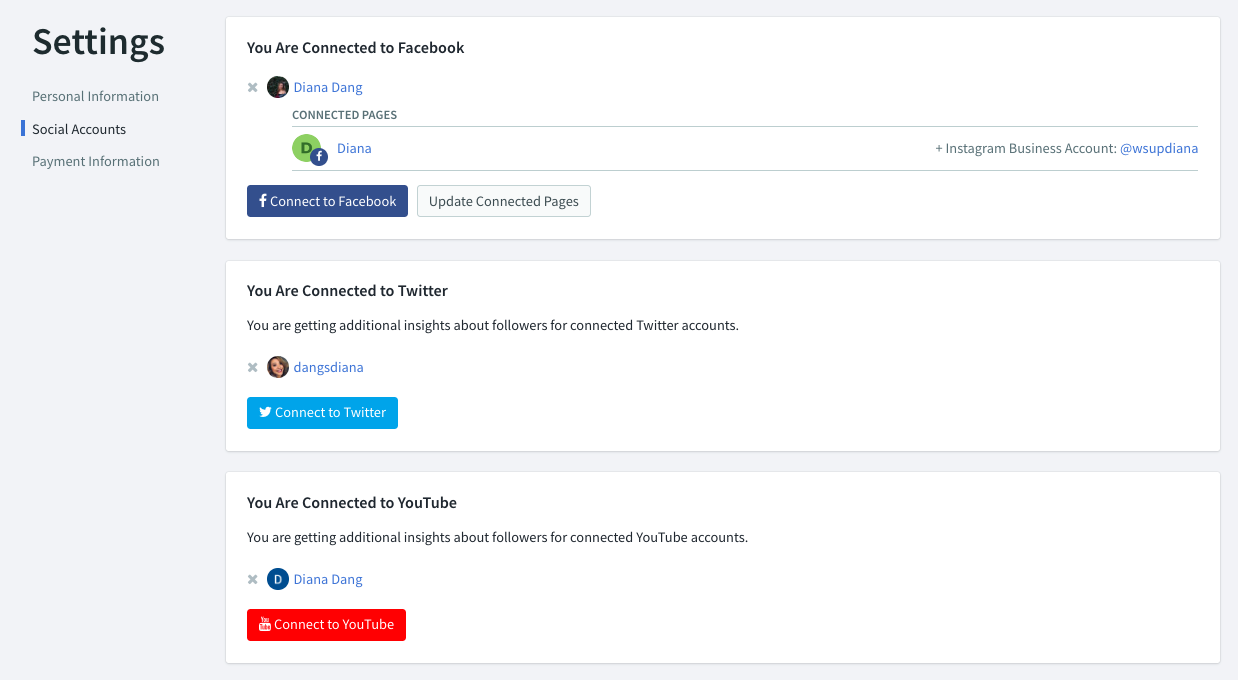Click the 'You Are Connected to YouTube' heading

point(352,503)
